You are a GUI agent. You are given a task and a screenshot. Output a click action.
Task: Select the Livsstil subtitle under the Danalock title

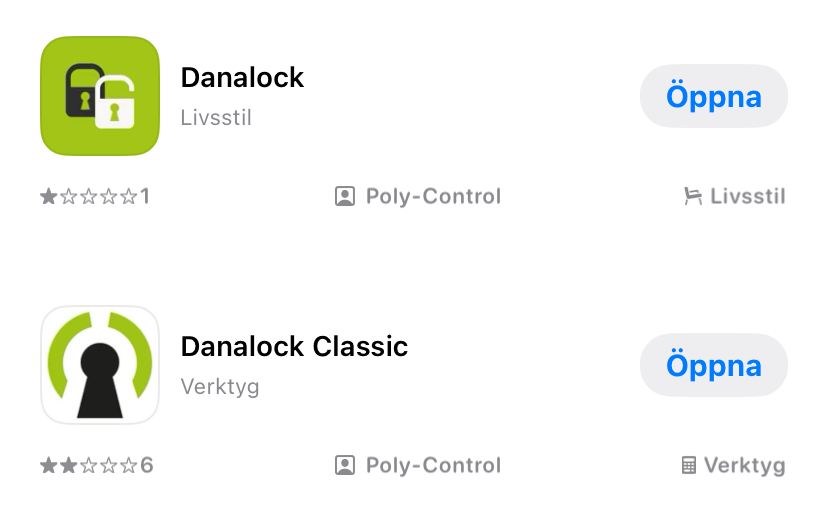coord(216,118)
